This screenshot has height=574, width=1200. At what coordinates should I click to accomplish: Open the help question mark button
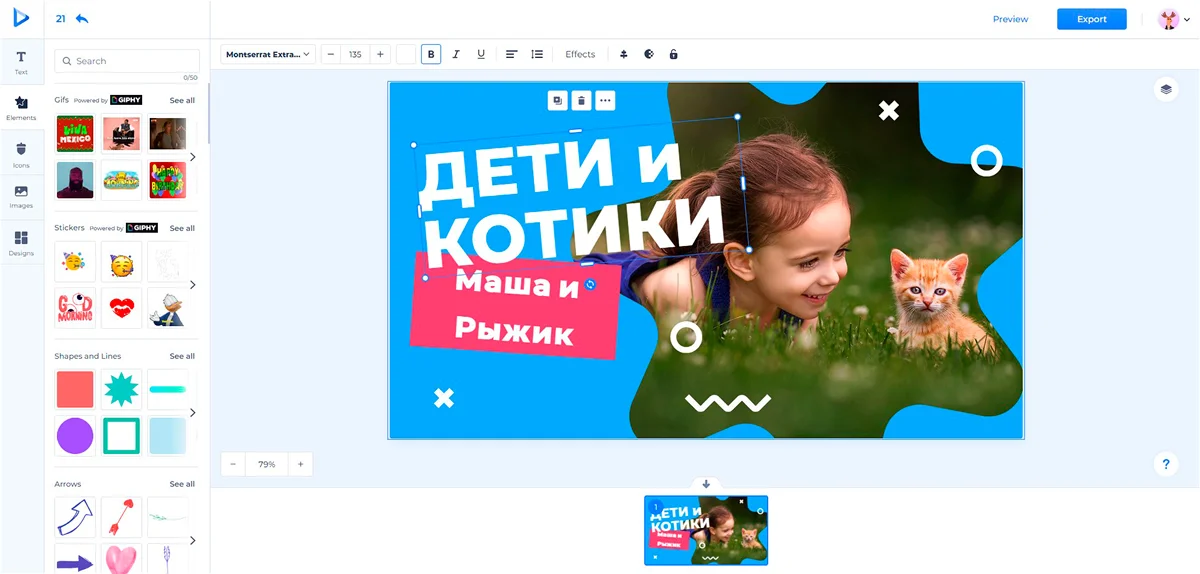(x=1165, y=464)
